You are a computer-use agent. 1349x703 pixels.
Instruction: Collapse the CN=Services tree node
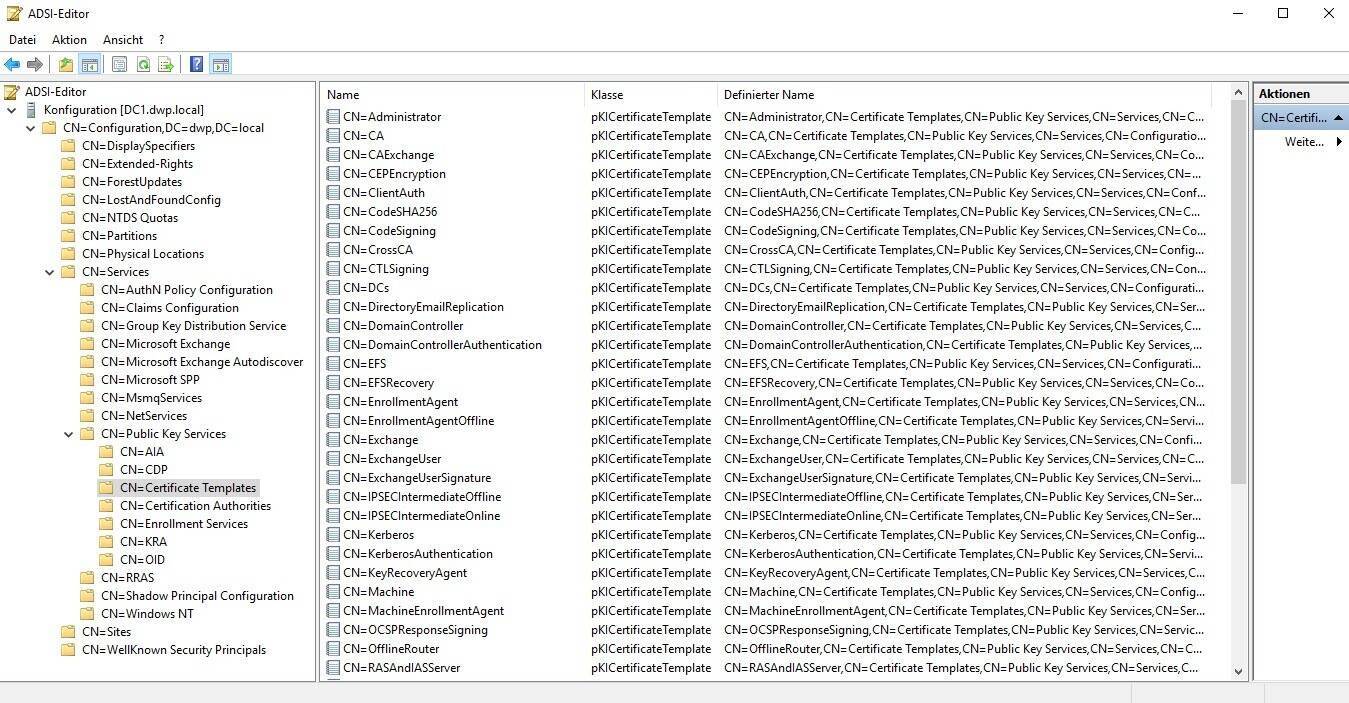pos(50,272)
